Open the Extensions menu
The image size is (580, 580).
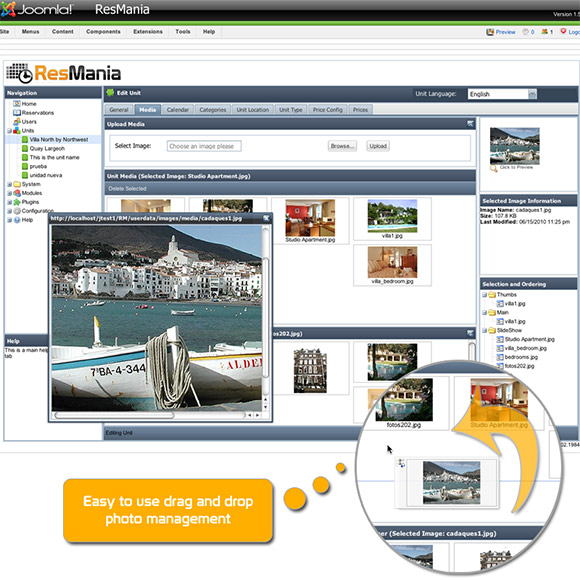click(148, 31)
